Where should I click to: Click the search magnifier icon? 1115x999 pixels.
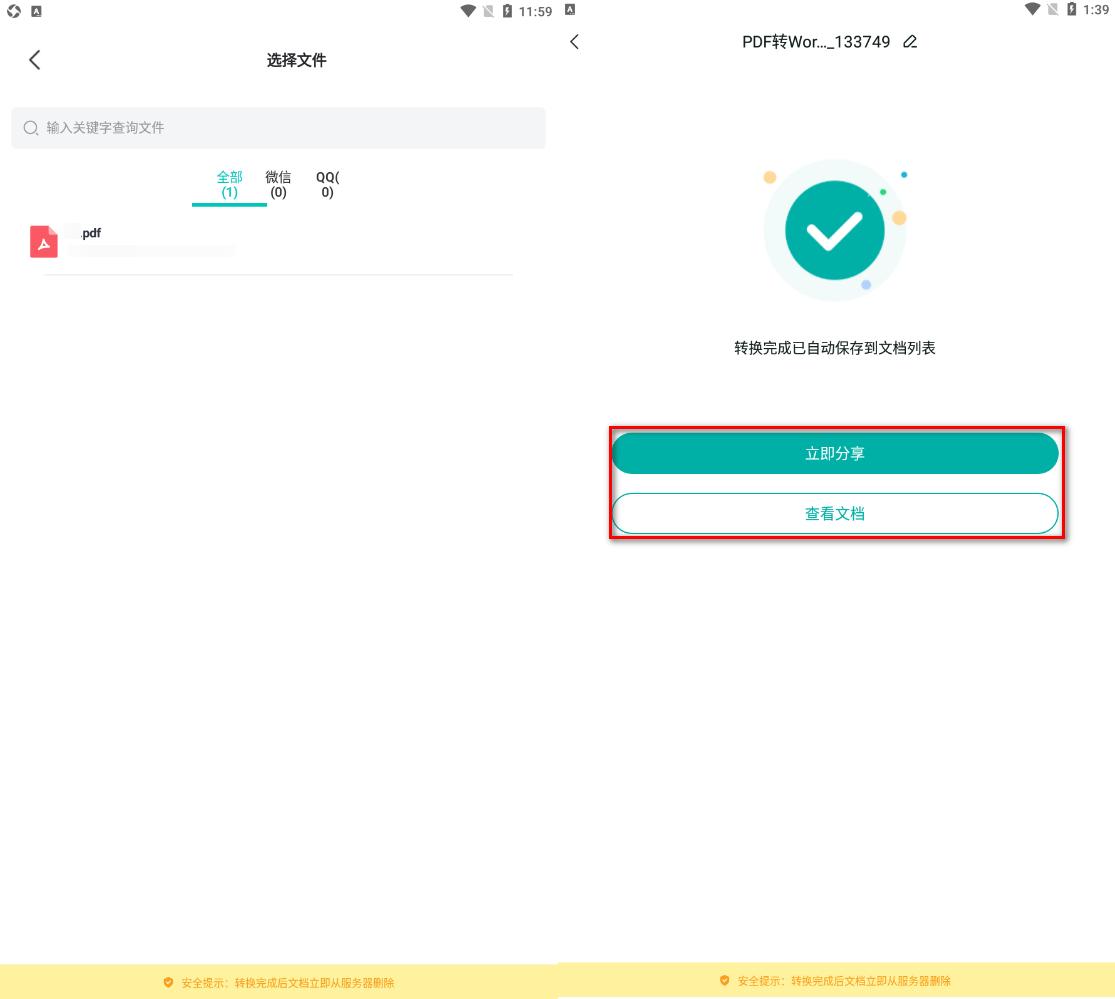pos(31,128)
